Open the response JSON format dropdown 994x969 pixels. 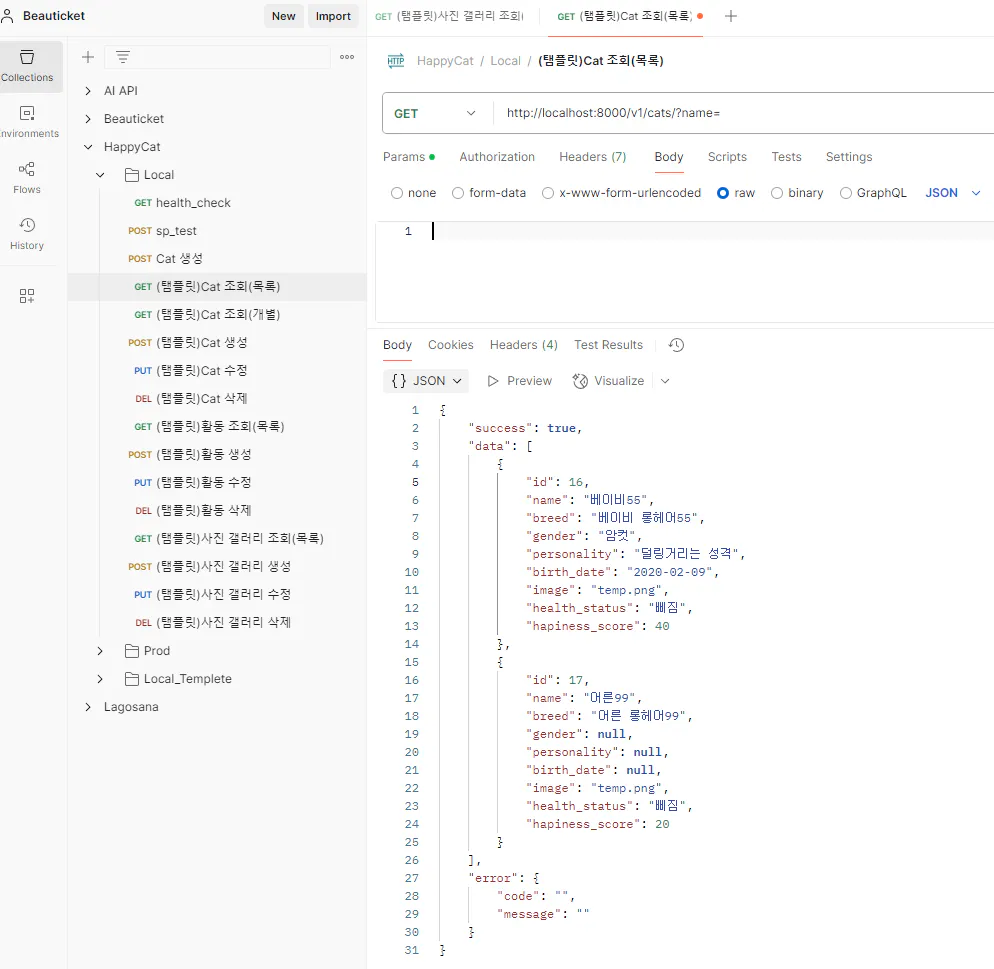coord(426,381)
